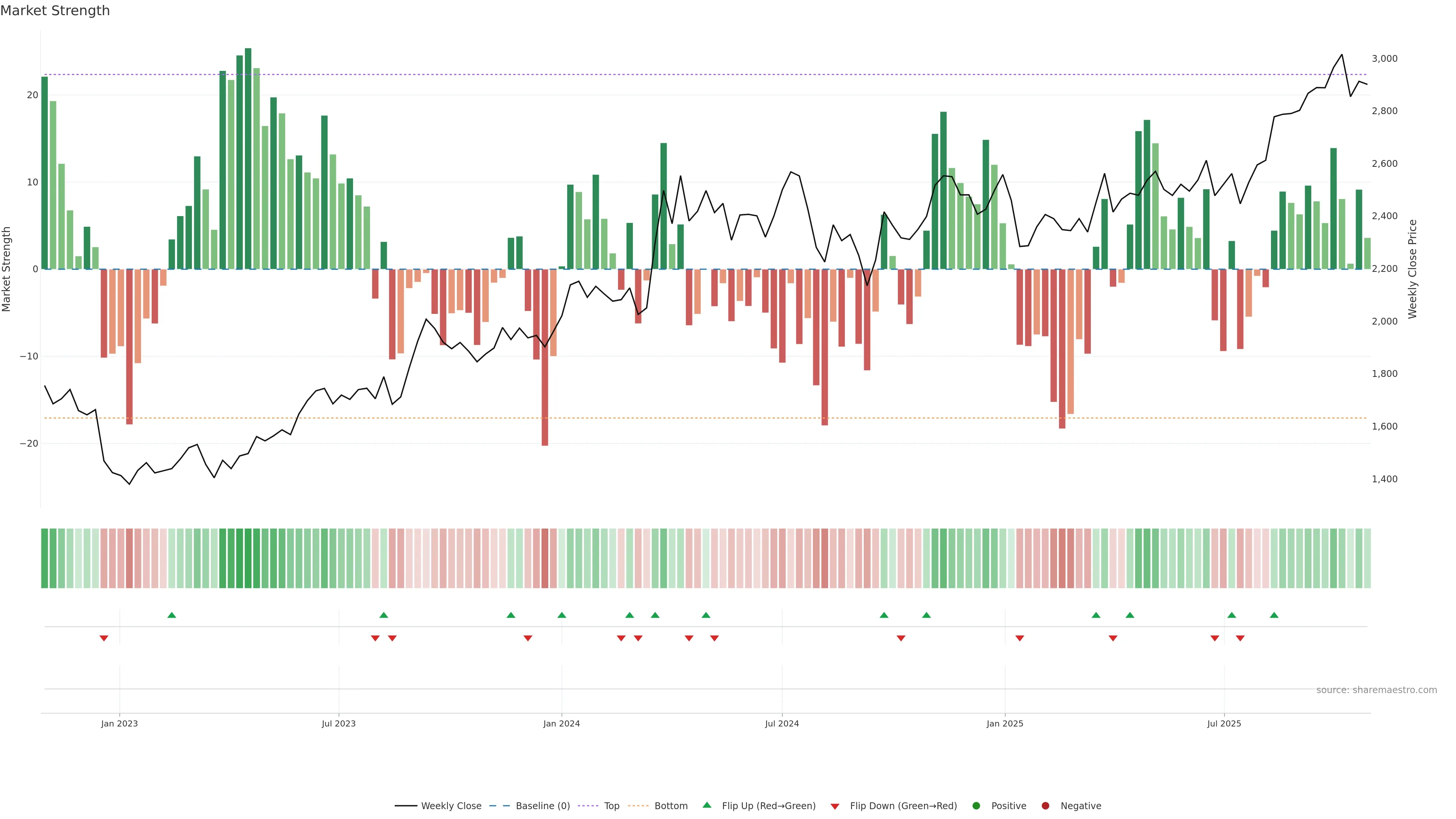Screen dimensions: 1456x819
Task: Click the tallest dark green strength bar
Action: tap(248, 158)
